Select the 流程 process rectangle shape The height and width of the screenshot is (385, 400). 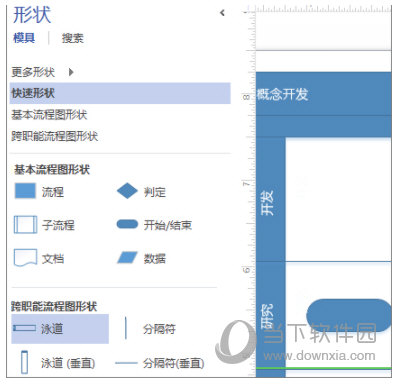click(39, 191)
